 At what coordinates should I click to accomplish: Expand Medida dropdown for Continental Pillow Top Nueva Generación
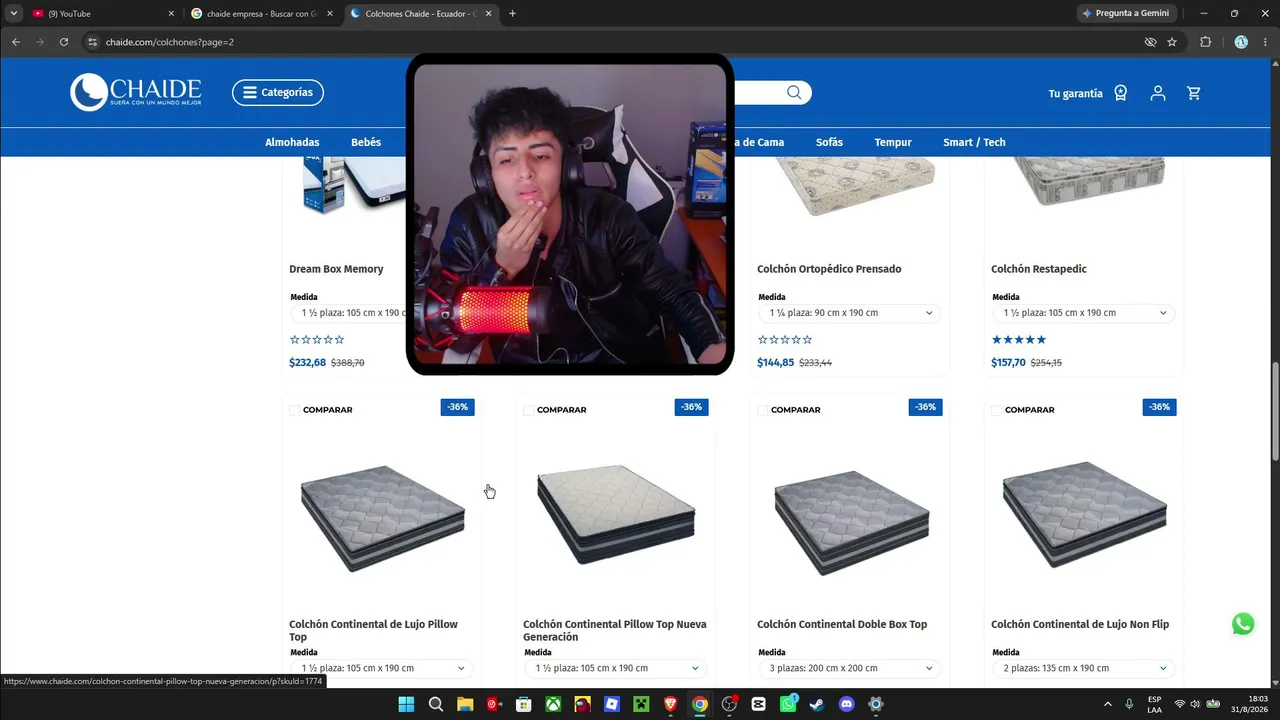(x=615, y=668)
